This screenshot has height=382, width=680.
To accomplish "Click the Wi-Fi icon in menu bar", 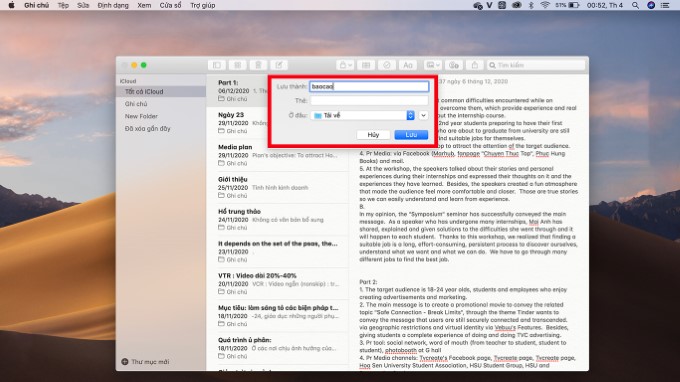I will pos(545,5).
